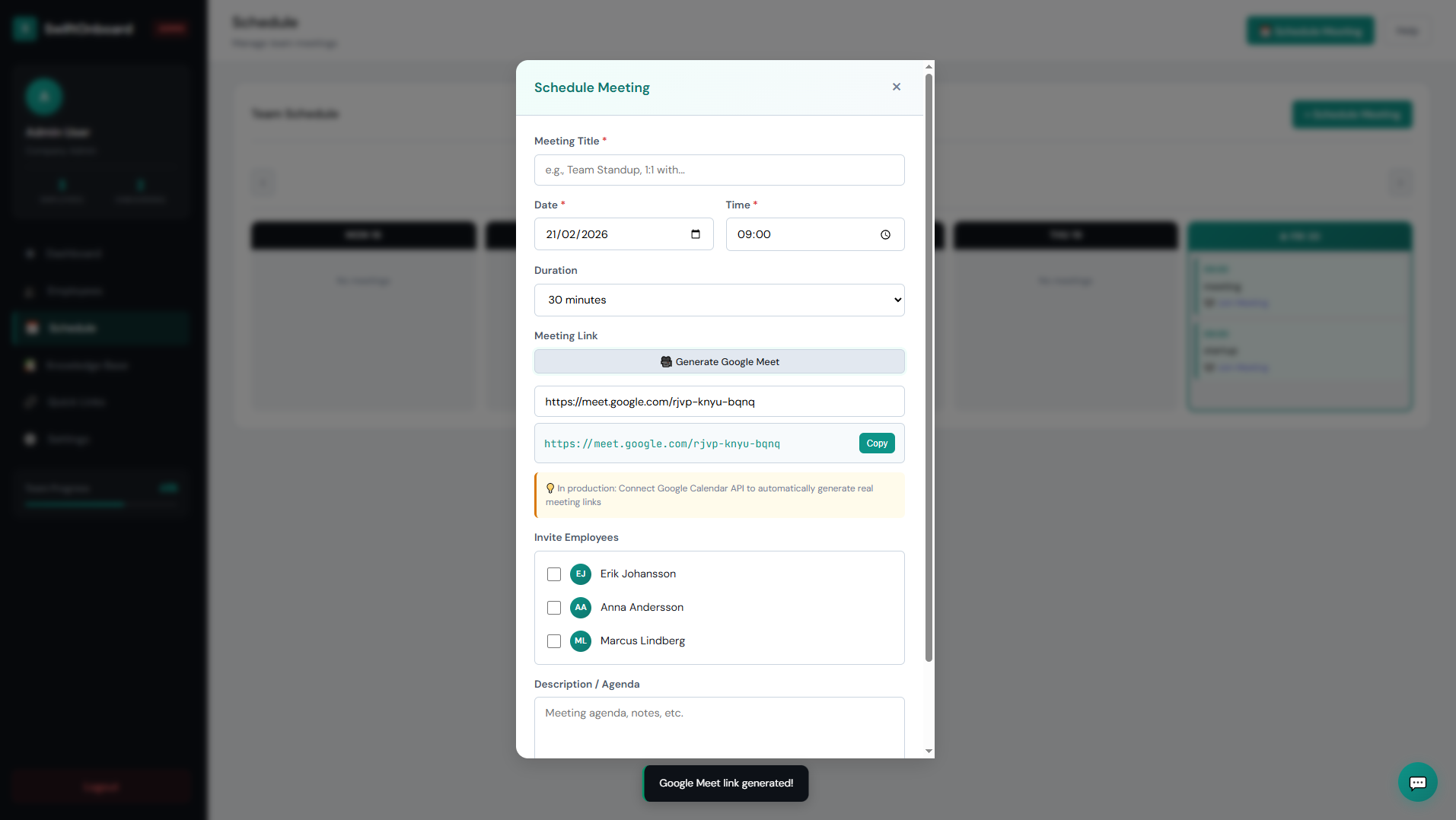Click the chat support bubble icon

1417,782
